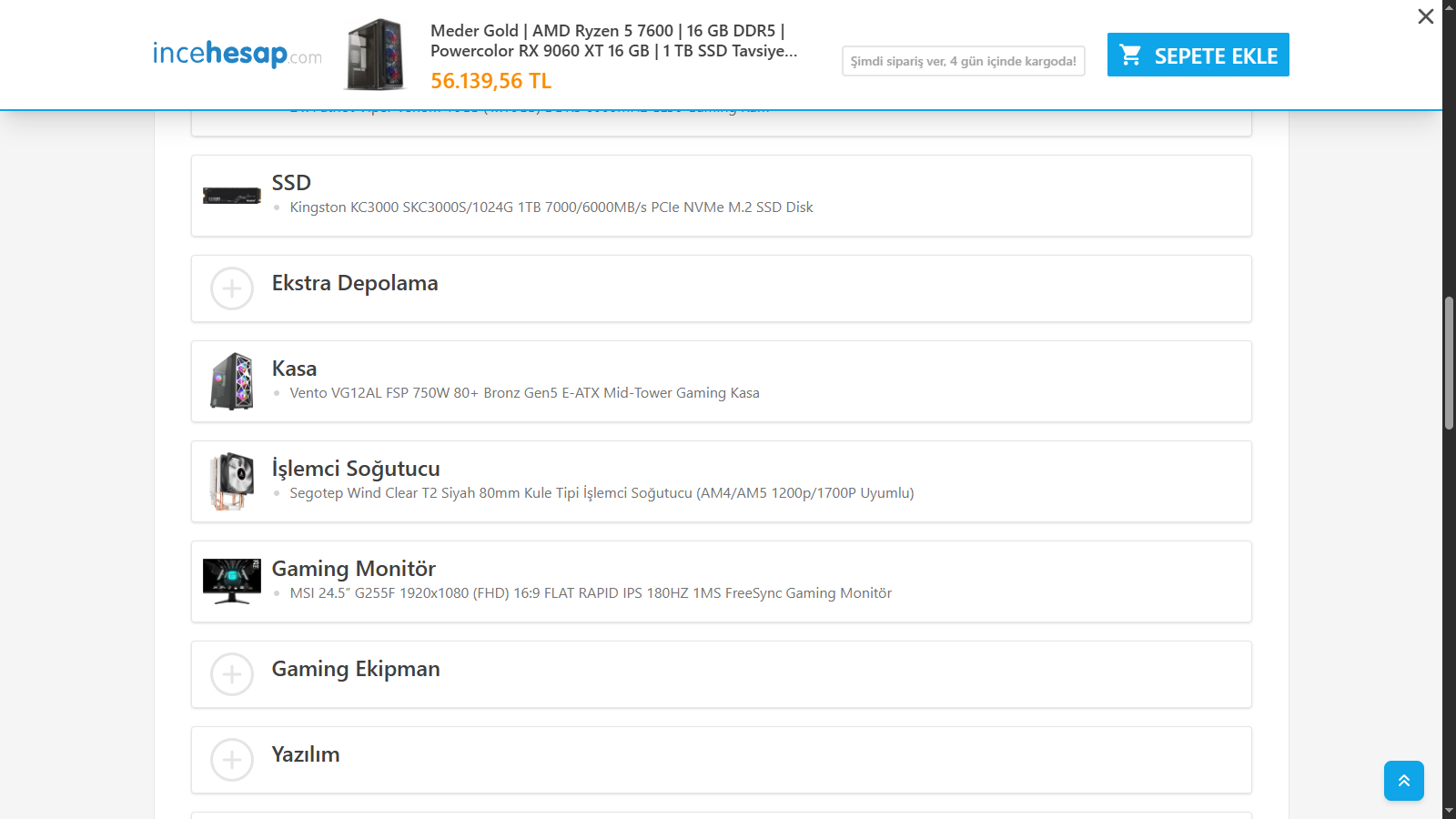Add extra storage with the Ekstra Depolama plus icon
1456x819 pixels.
pyautogui.click(x=232, y=288)
